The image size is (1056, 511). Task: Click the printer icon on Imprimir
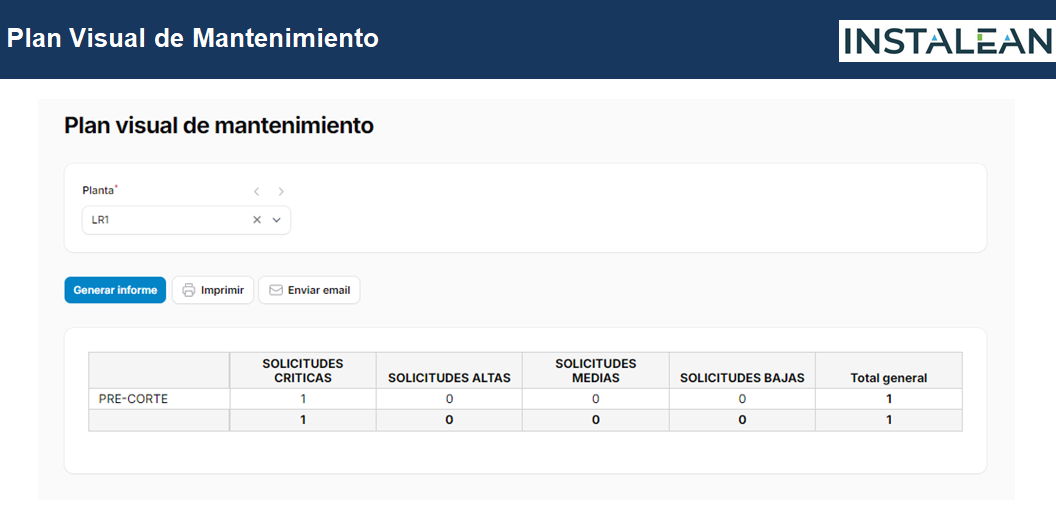[188, 290]
